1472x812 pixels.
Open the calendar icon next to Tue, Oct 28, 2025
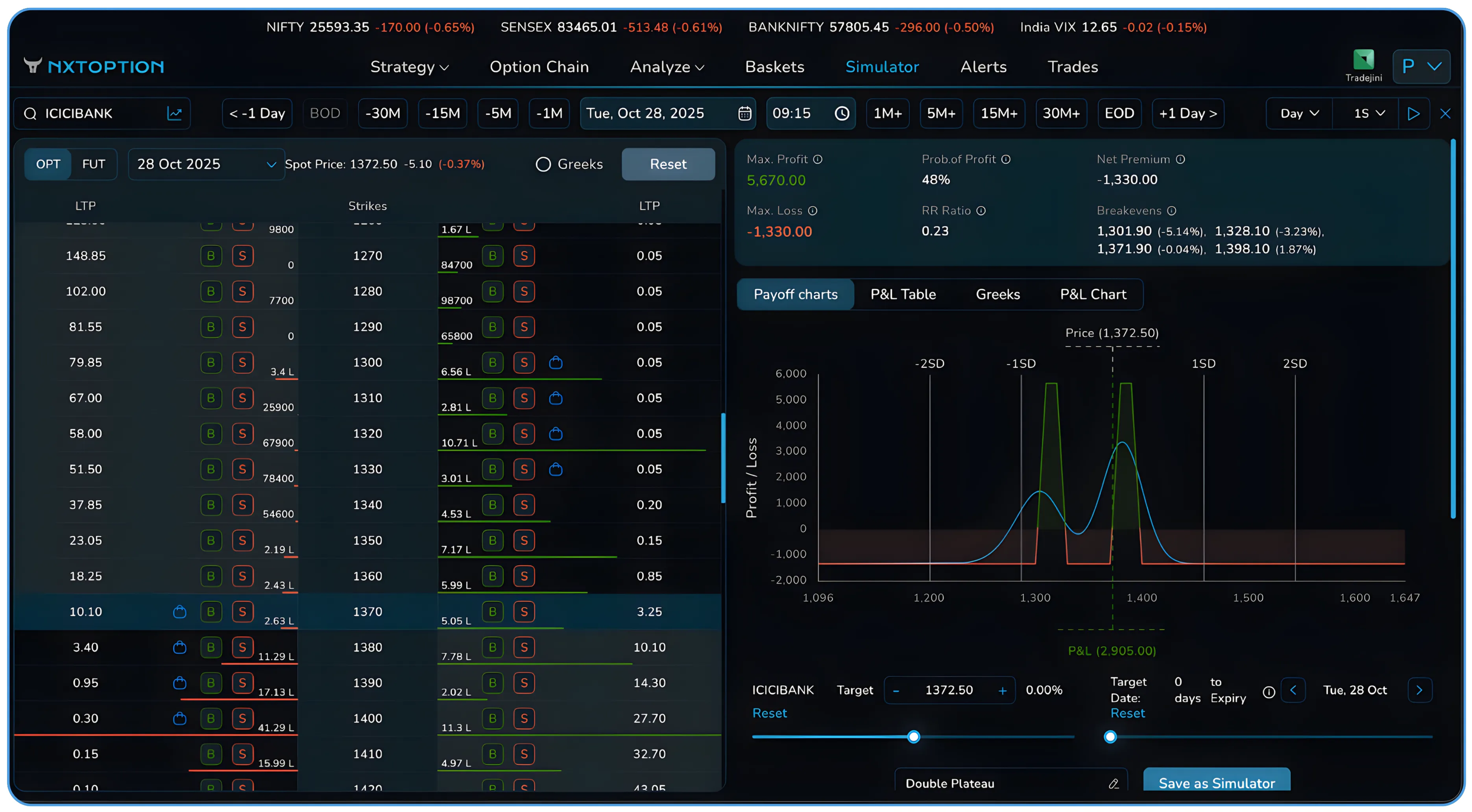click(744, 113)
